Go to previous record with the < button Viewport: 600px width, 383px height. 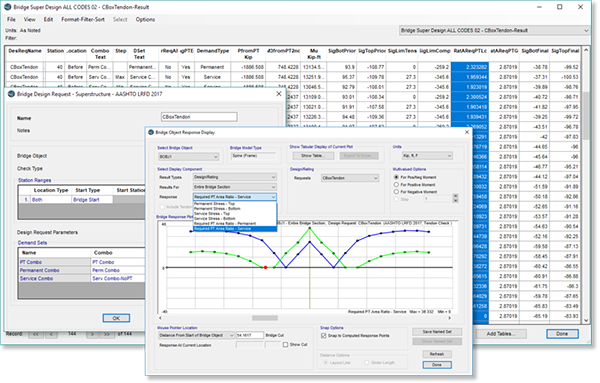52,334
